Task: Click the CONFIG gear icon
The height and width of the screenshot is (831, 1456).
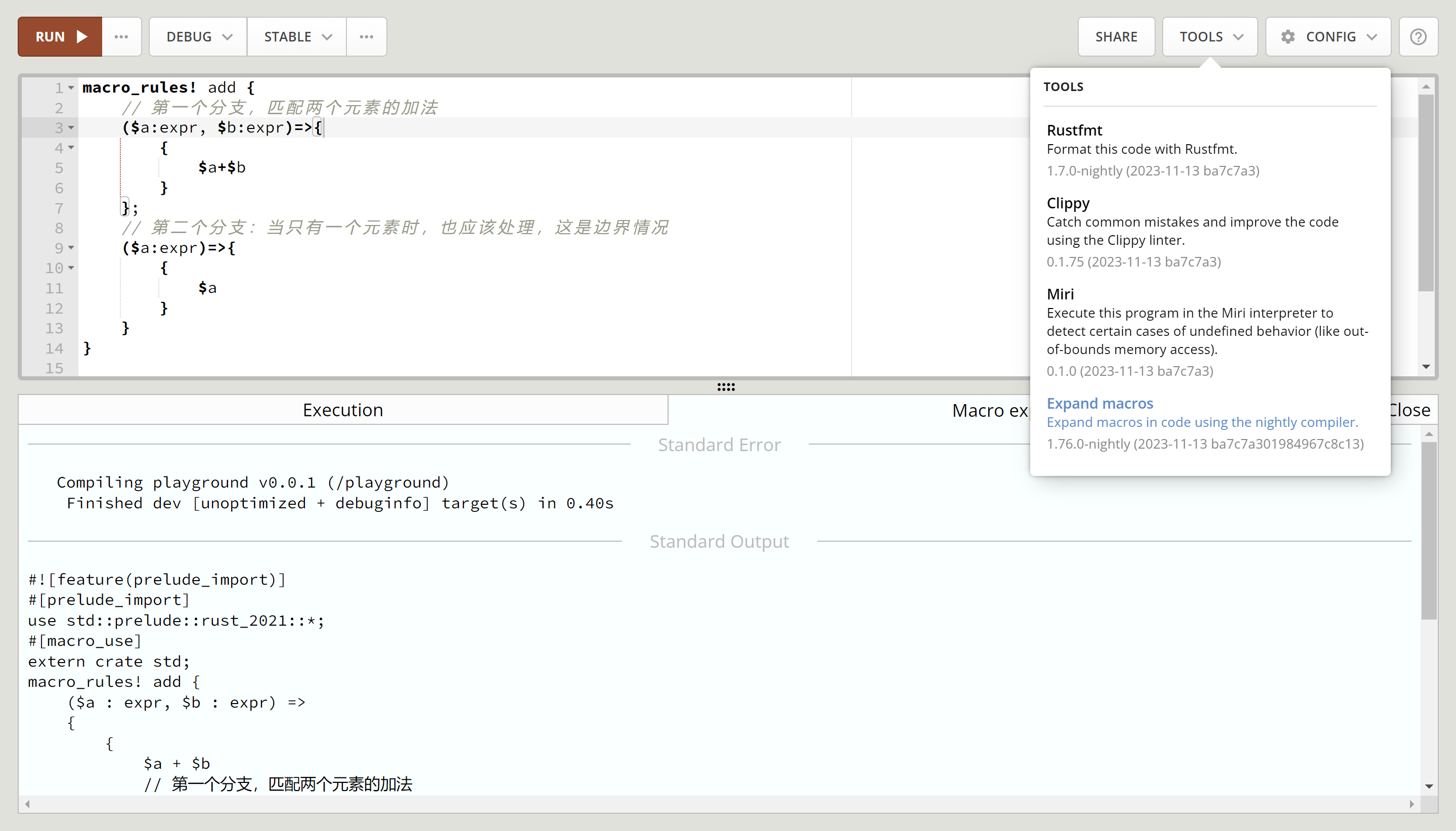Action: click(1288, 36)
